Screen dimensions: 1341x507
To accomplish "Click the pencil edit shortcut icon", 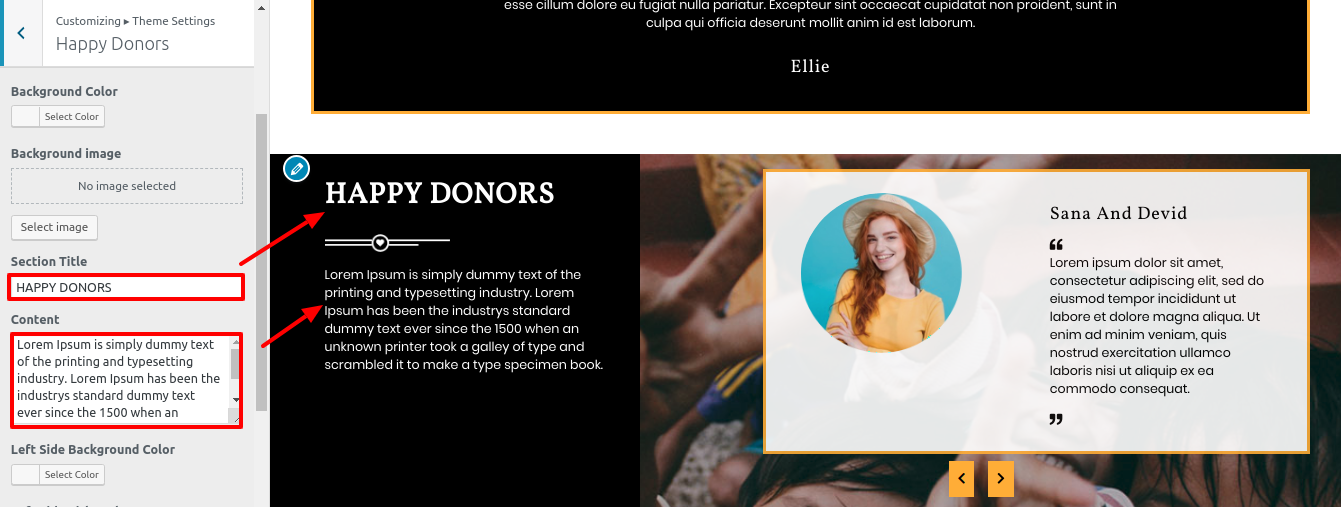I will 296,168.
